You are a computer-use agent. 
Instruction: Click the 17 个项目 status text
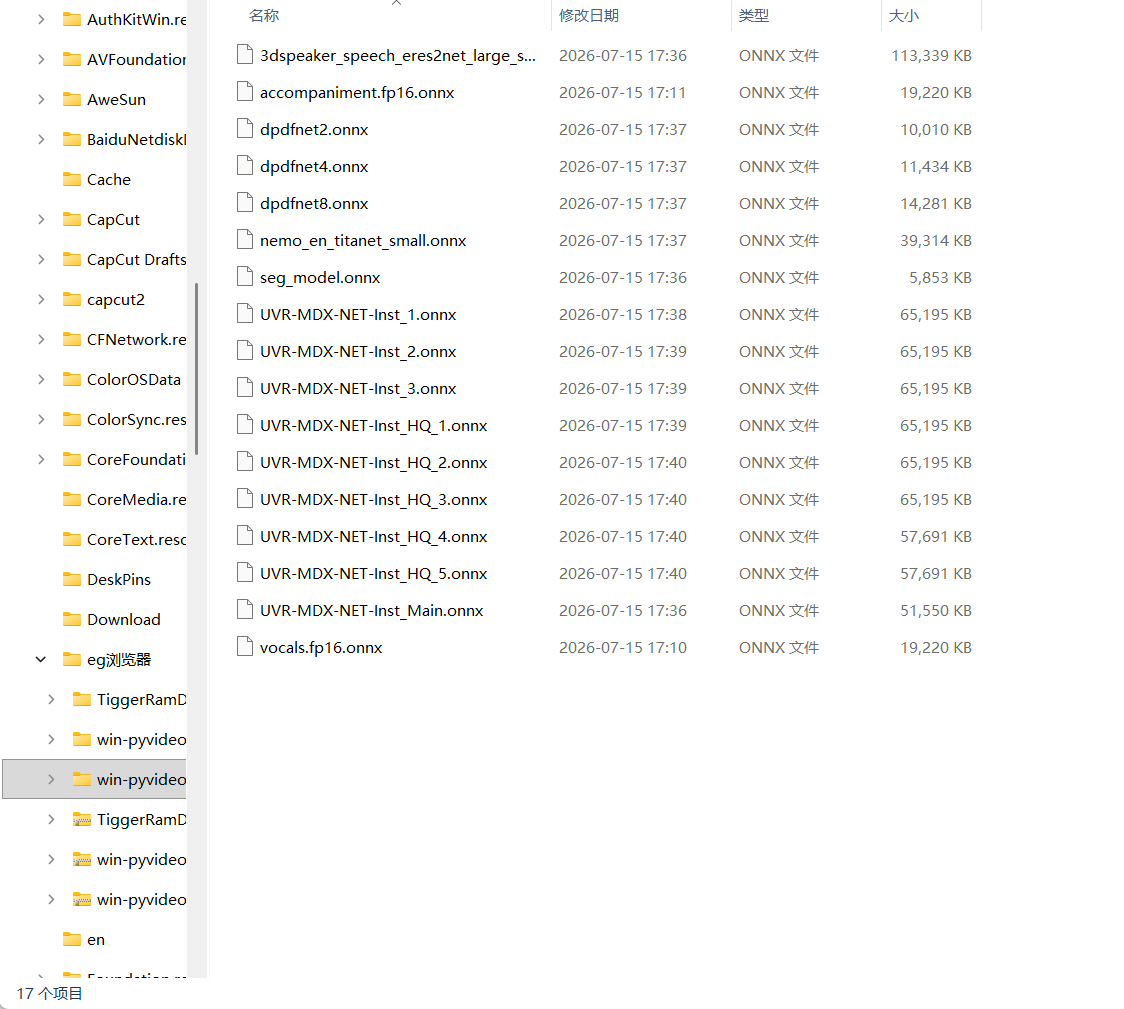(49, 993)
